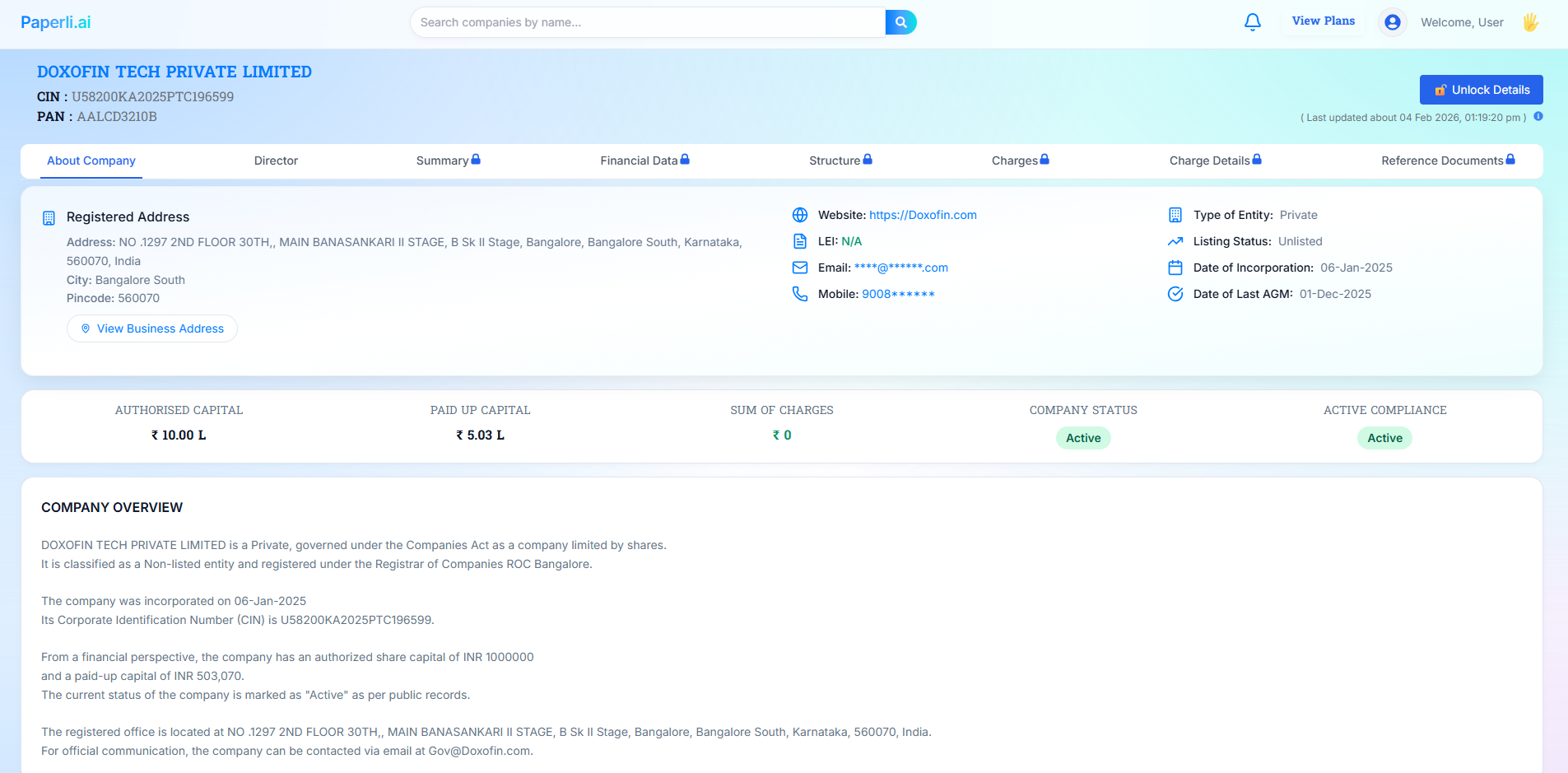Screen dimensions: 1568x773
Task: Open the https://Doxofin.com website link
Action: coord(923,215)
